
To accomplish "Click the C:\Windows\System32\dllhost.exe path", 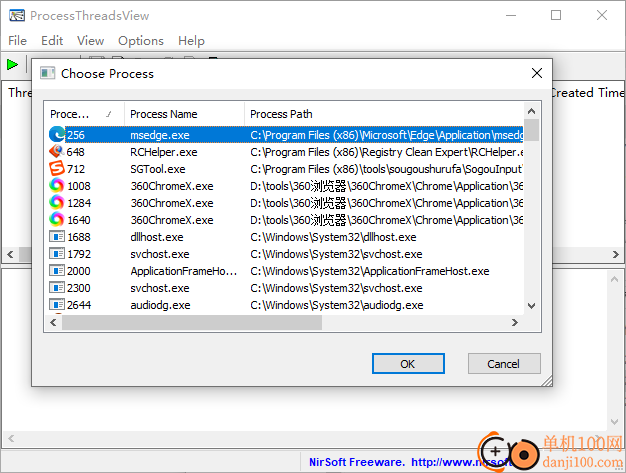I will [x=333, y=237].
